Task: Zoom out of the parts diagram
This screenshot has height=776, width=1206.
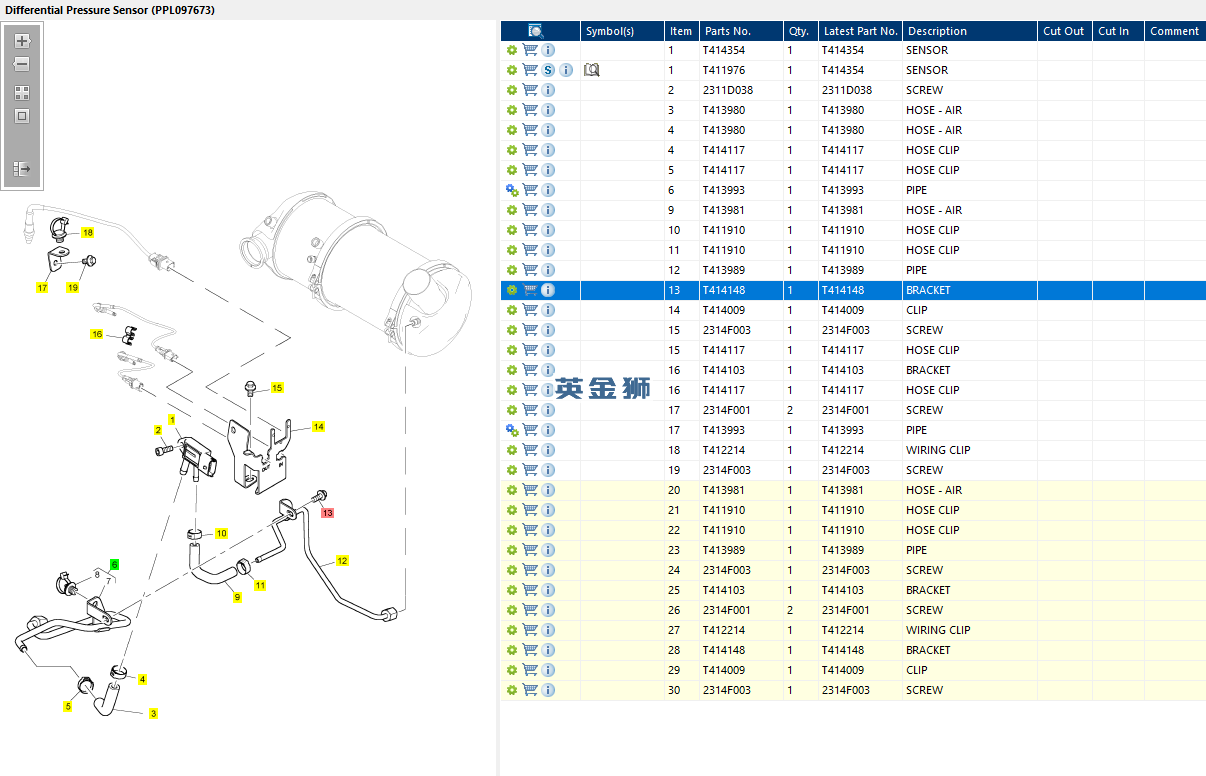Action: (x=22, y=64)
